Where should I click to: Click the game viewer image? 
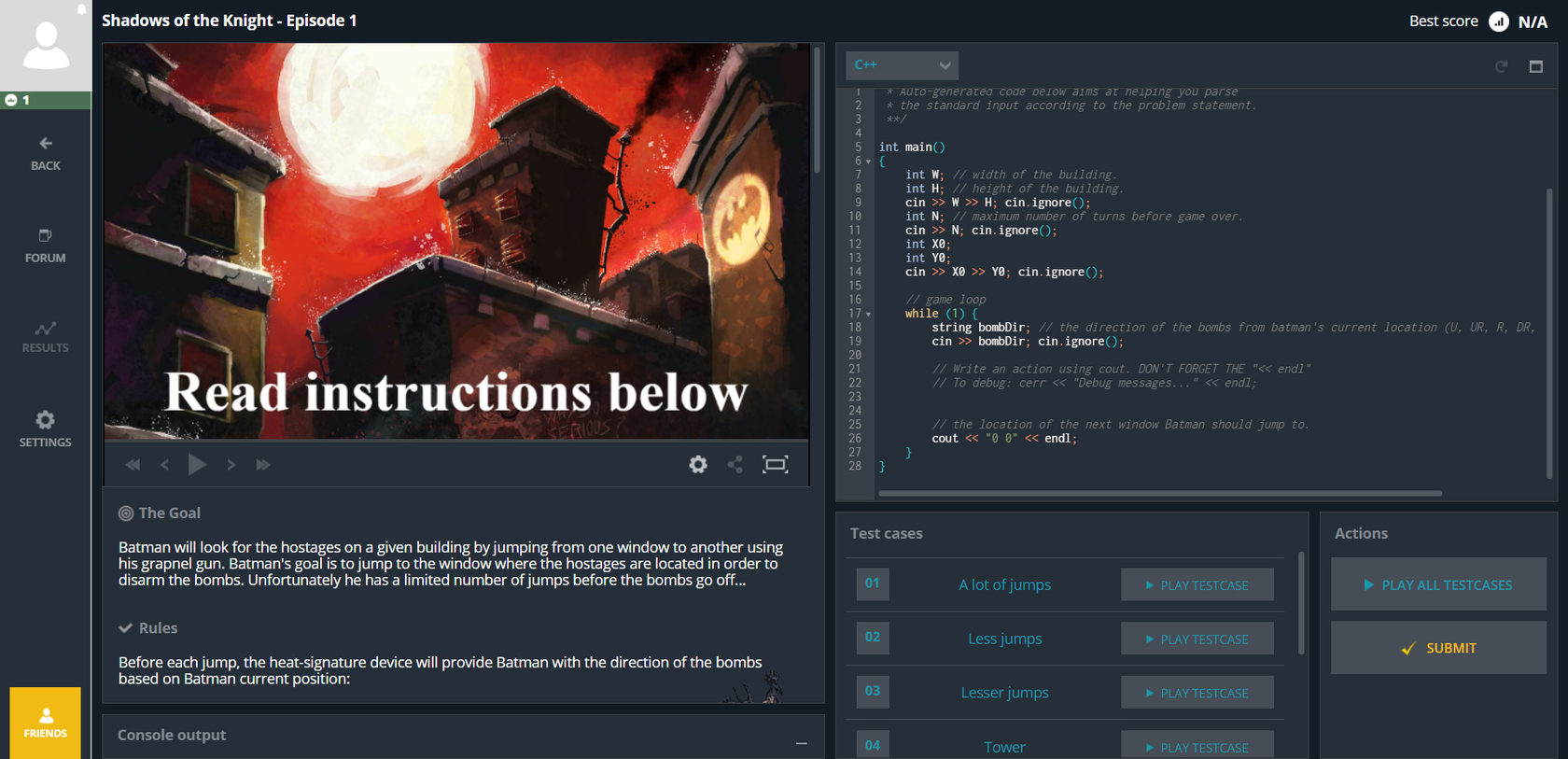(x=456, y=241)
